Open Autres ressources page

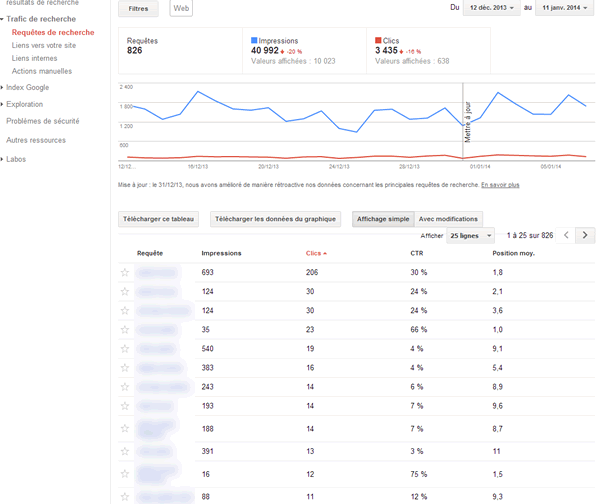36,140
